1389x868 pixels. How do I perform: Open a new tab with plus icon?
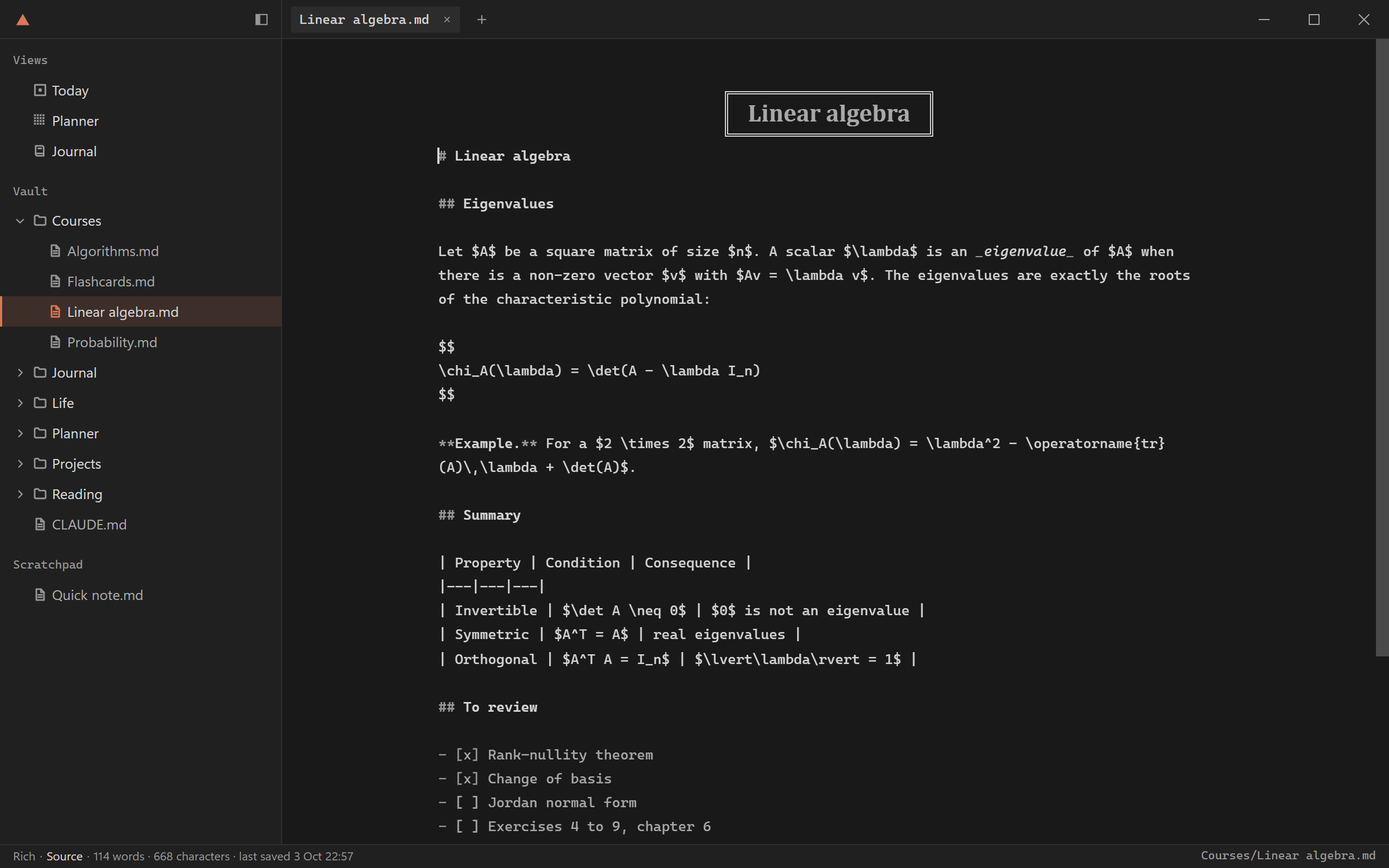[482, 20]
